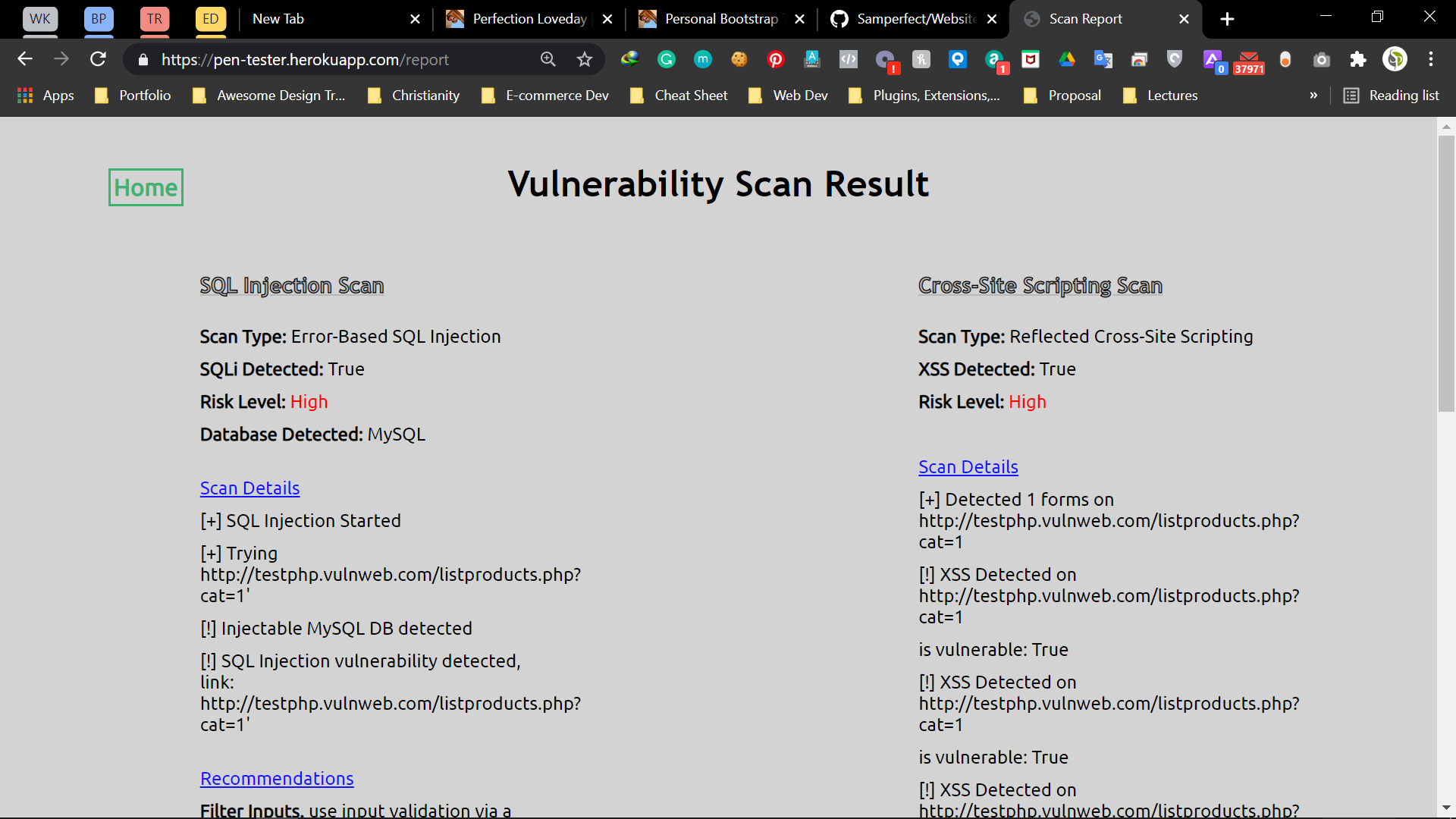The width and height of the screenshot is (1456, 819).
Task: Click the McAfee extension icon
Action: click(x=1031, y=59)
